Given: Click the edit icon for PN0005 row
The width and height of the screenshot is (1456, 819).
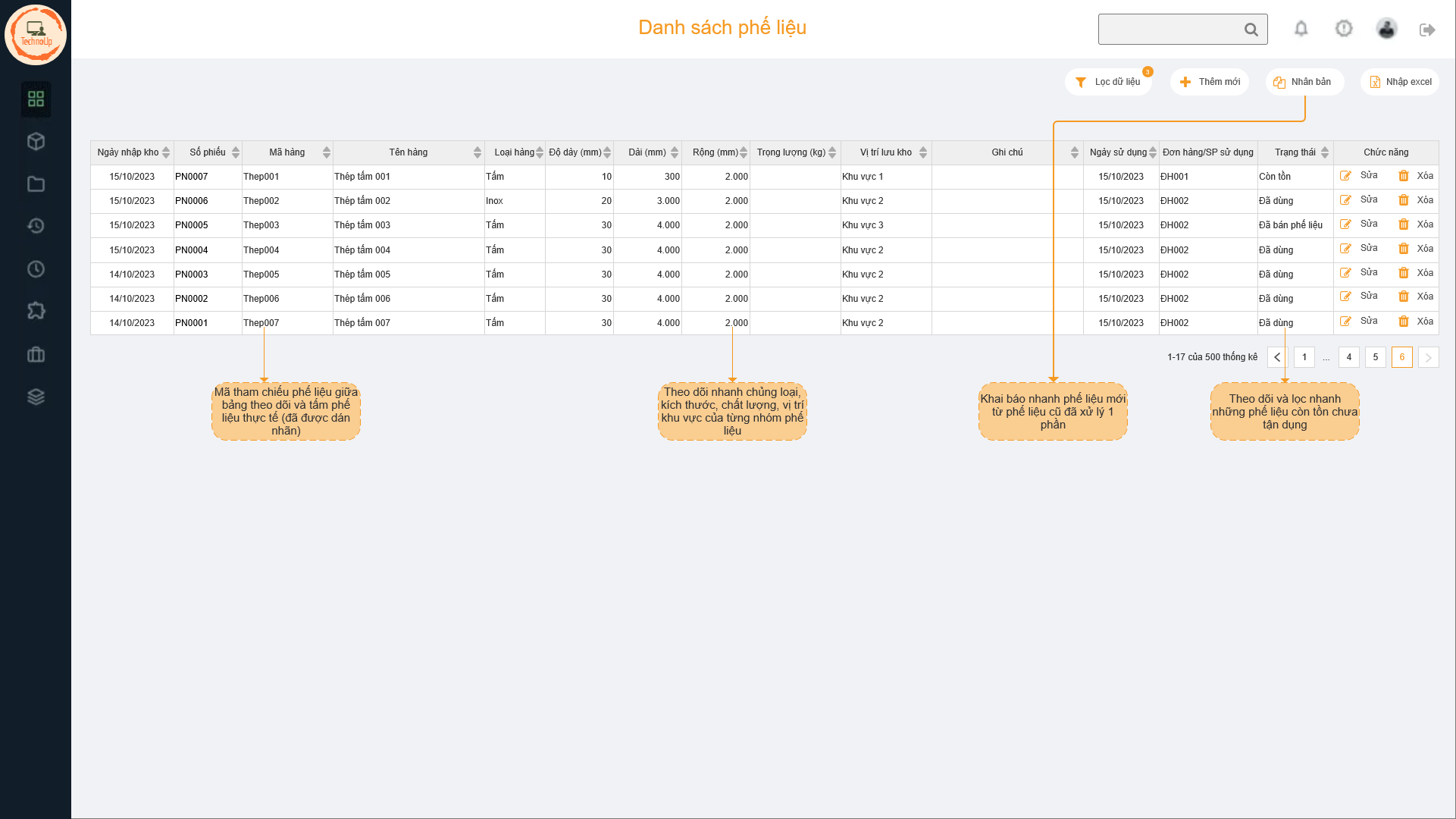Looking at the screenshot, I should (1345, 224).
